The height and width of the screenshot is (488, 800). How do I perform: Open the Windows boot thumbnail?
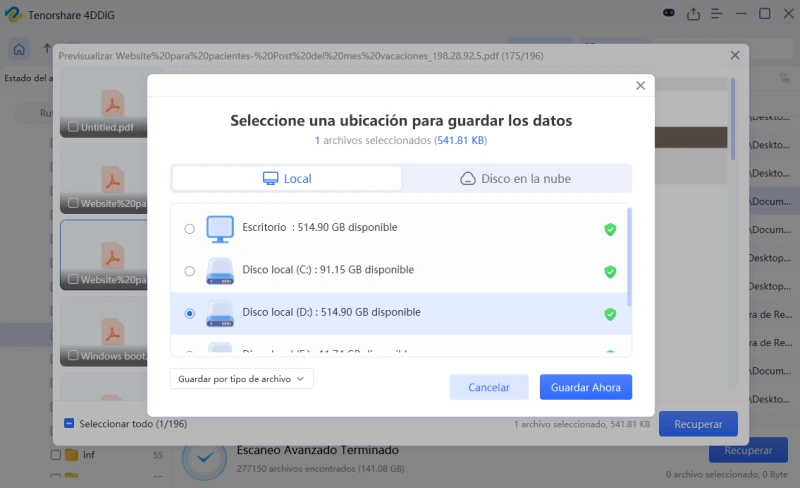coord(104,331)
